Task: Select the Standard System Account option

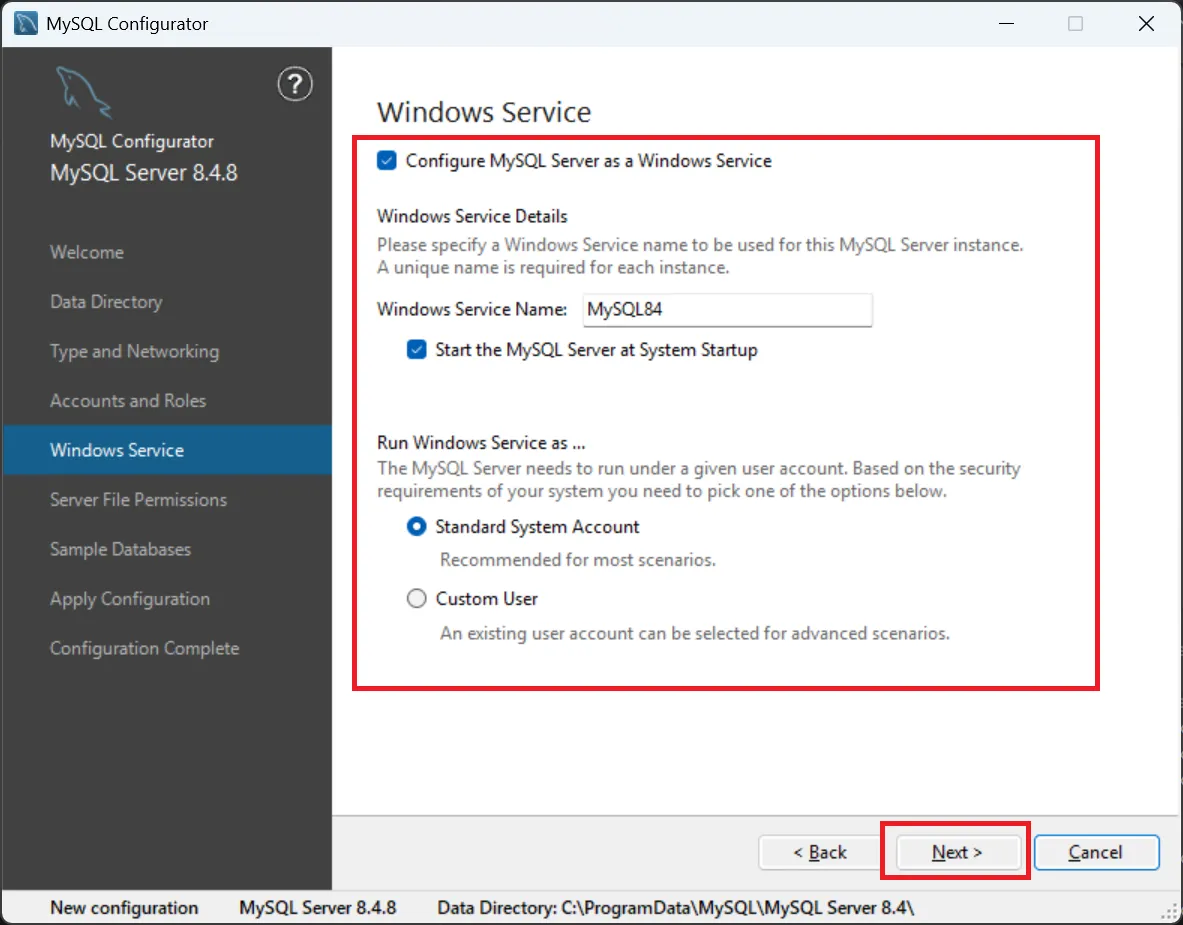Action: pos(417,527)
